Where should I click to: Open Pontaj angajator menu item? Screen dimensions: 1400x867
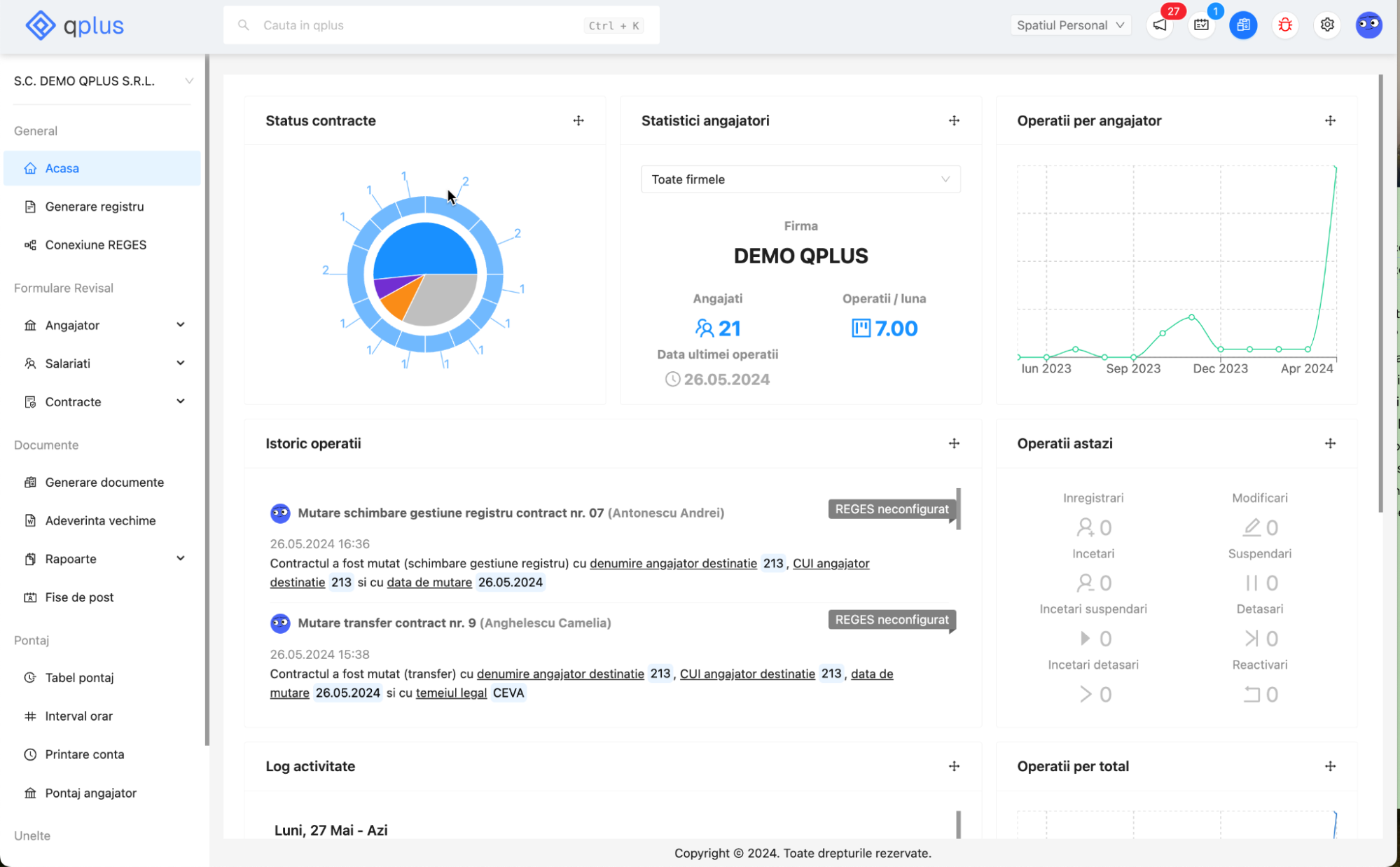102,793
